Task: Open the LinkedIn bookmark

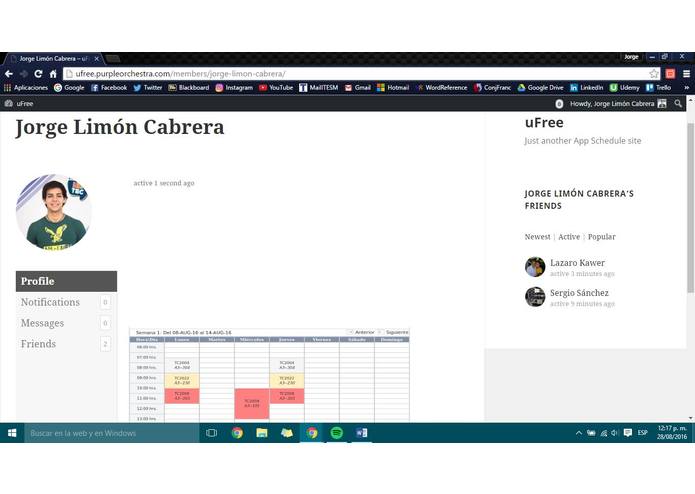Action: pyautogui.click(x=586, y=88)
